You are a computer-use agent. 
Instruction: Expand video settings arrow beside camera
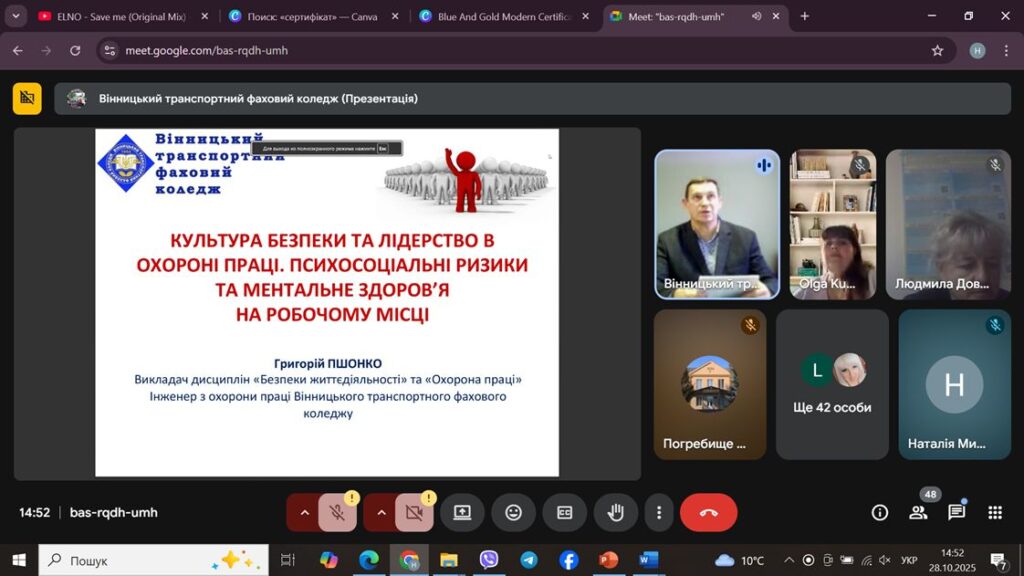[x=380, y=513]
